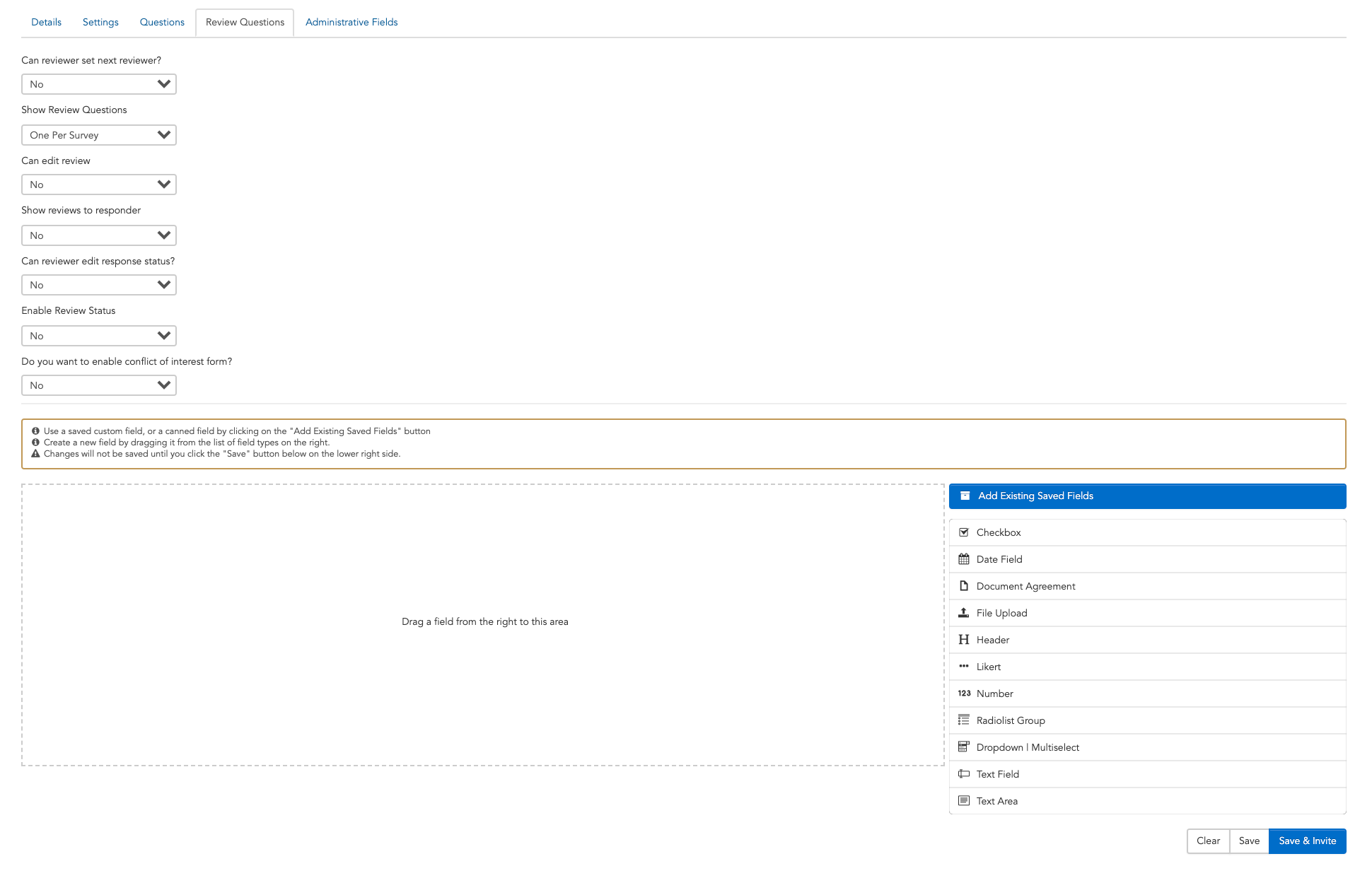Click the Radiolist Group list icon
Viewport: 1372px width, 878px height.
(963, 720)
